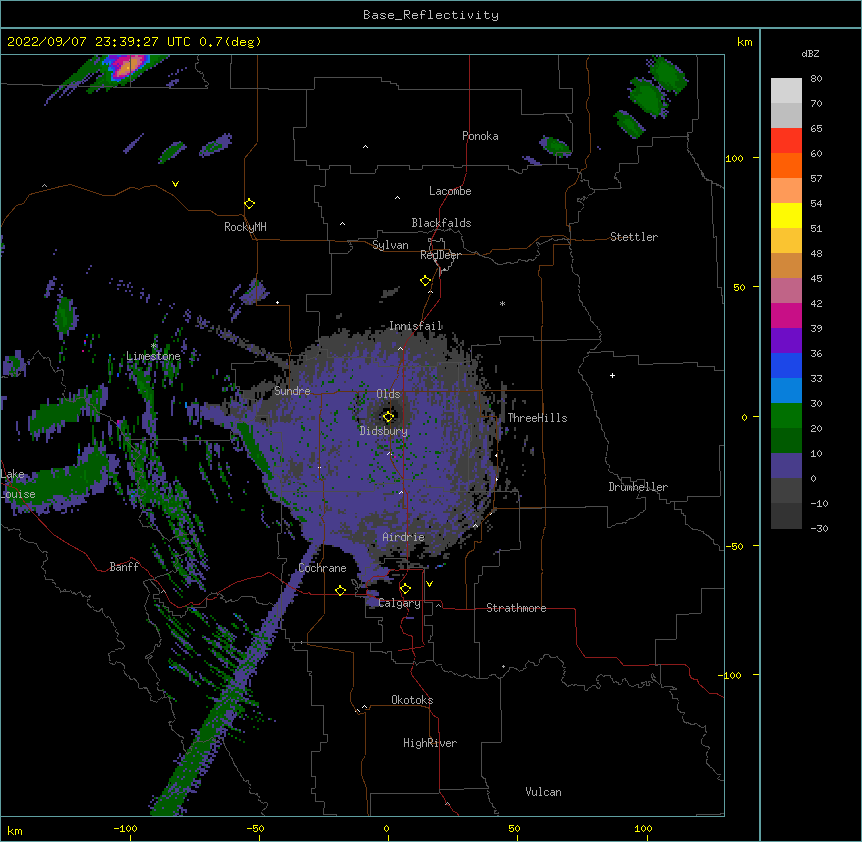The height and width of the screenshot is (842, 862).
Task: Click the Airdrie label
Action: tap(404, 537)
